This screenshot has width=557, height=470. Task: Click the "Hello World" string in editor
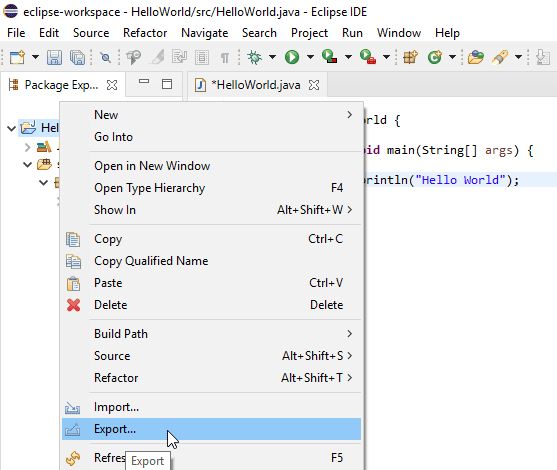pos(460,180)
